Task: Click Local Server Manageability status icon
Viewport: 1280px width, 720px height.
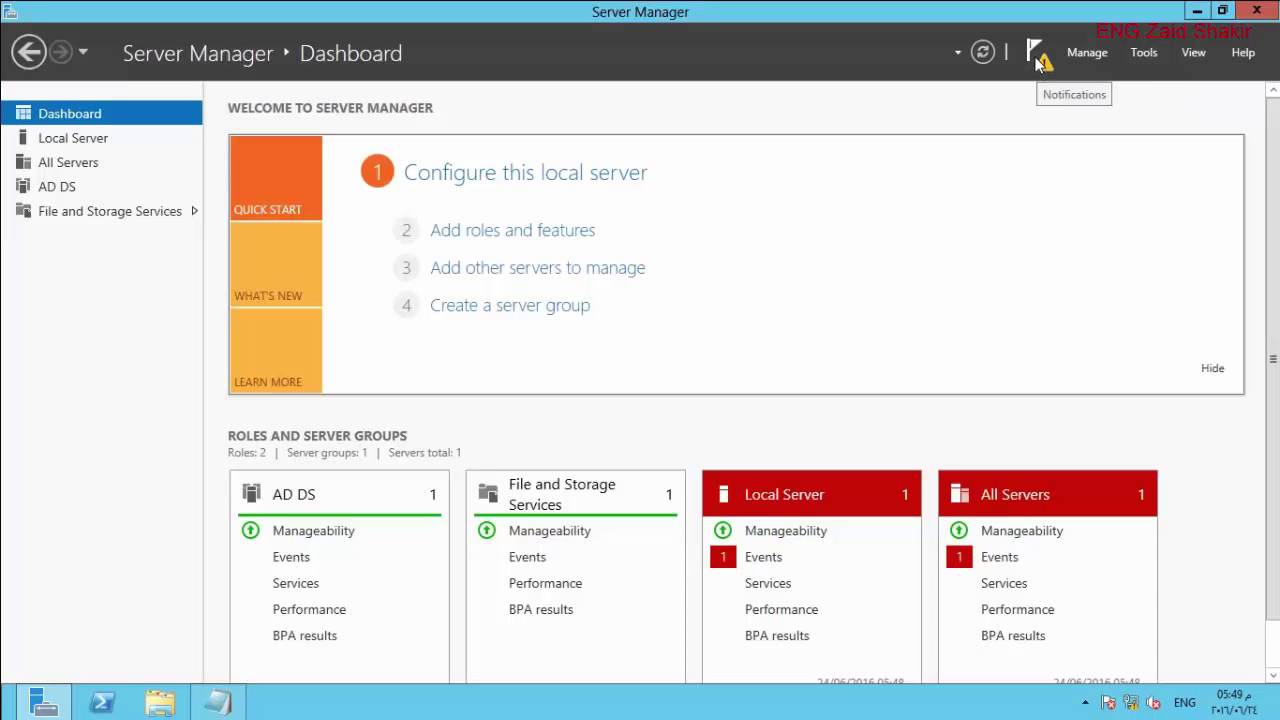Action: (722, 530)
